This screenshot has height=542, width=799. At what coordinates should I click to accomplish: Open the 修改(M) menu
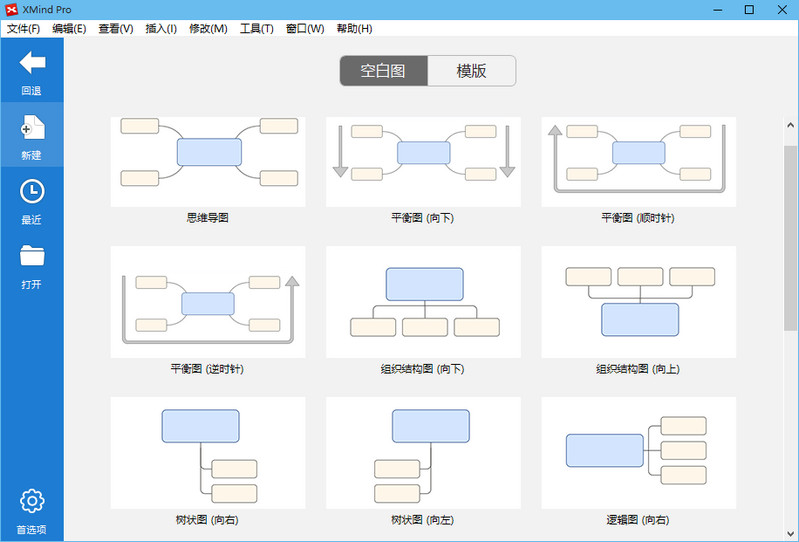[208, 29]
